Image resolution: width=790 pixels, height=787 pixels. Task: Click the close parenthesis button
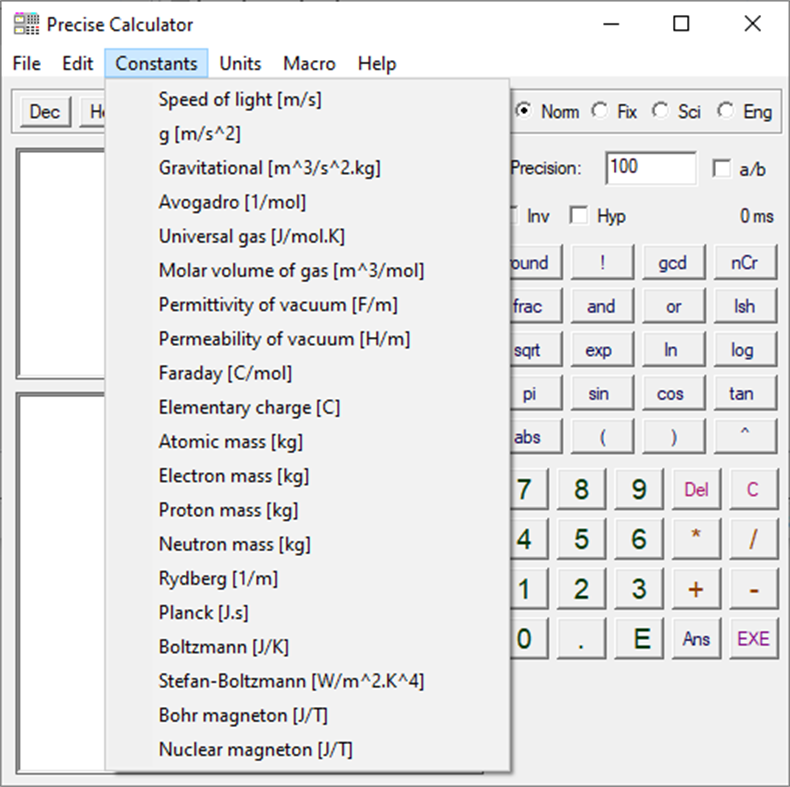674,437
